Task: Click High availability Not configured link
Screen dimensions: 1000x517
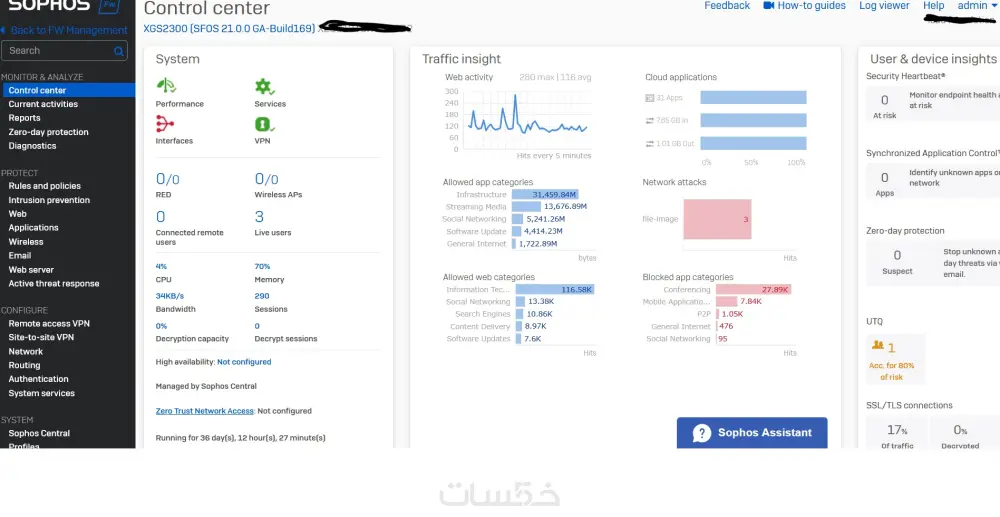Action: (x=244, y=362)
